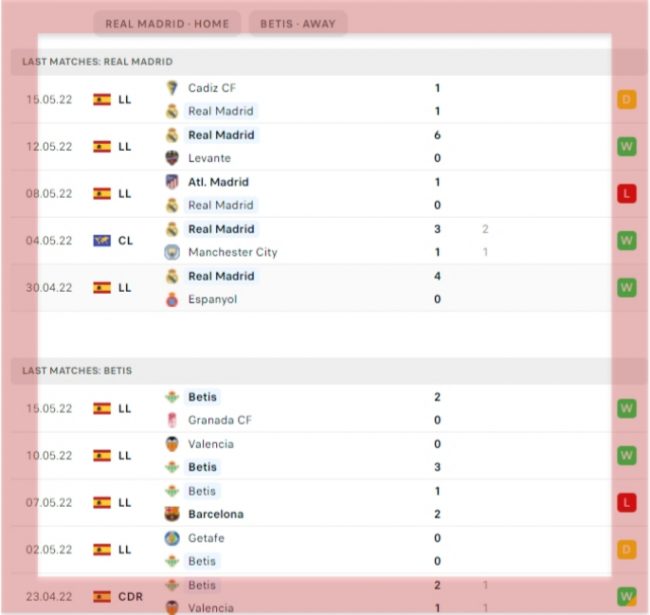Select the Betis - Away tab
650x615 pixels.
(298, 24)
